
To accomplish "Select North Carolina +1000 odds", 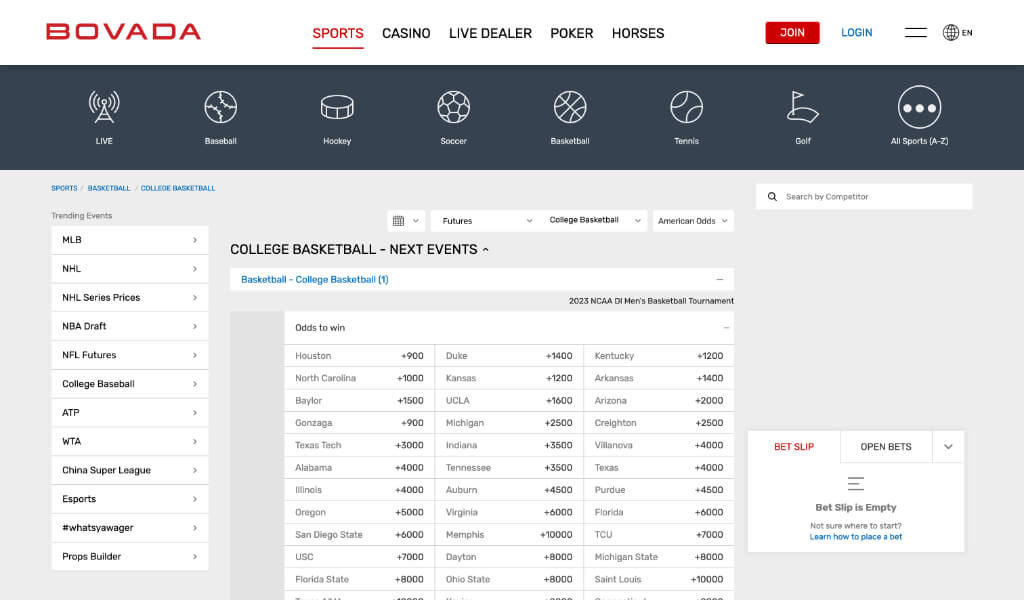I will click(359, 378).
